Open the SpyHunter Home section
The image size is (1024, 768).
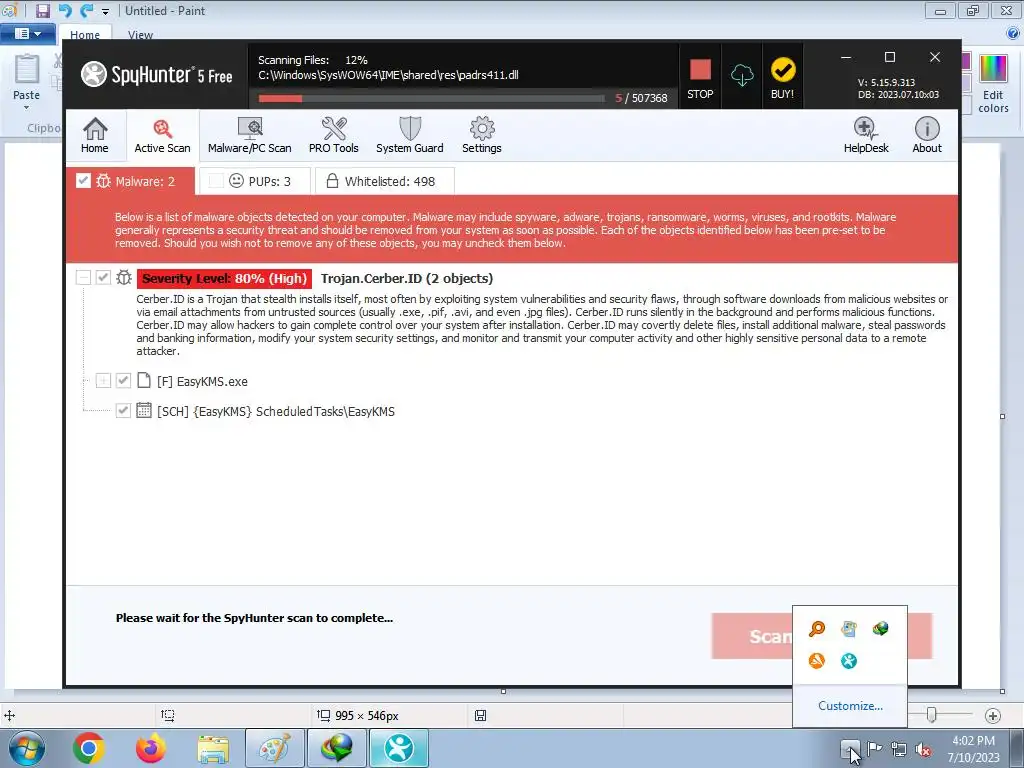click(x=95, y=136)
